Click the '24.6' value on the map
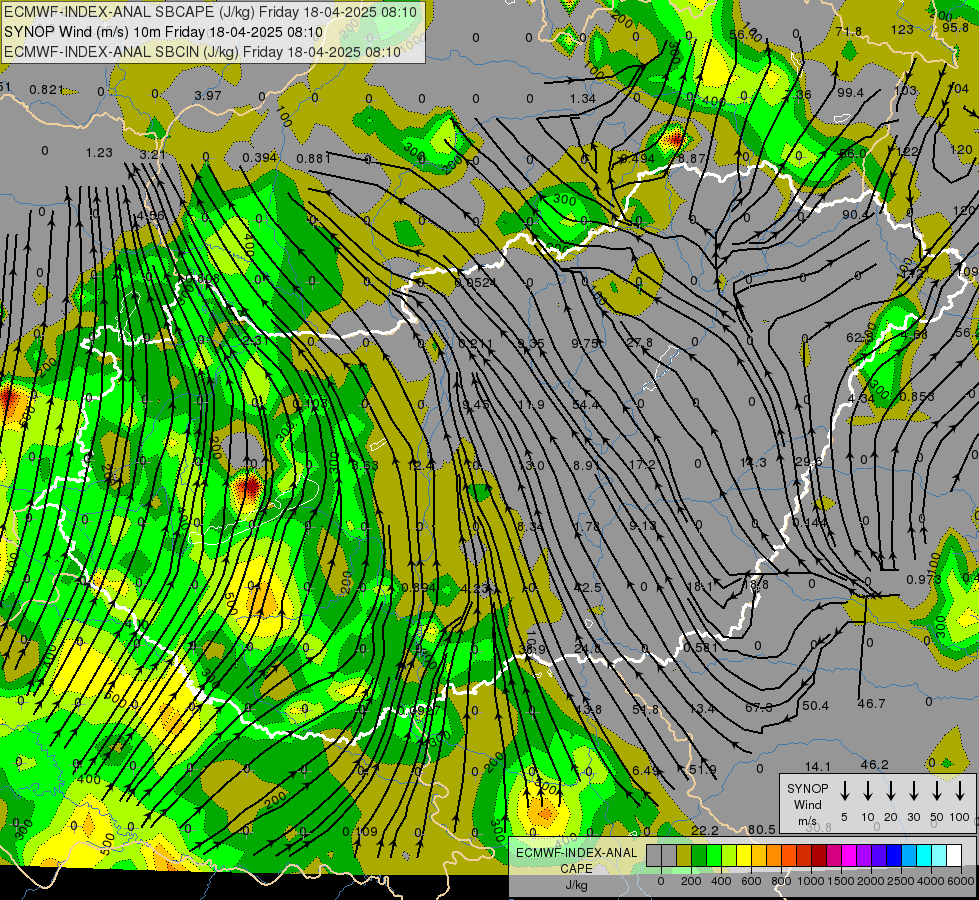Screen dimensions: 979x900 [x=588, y=650]
